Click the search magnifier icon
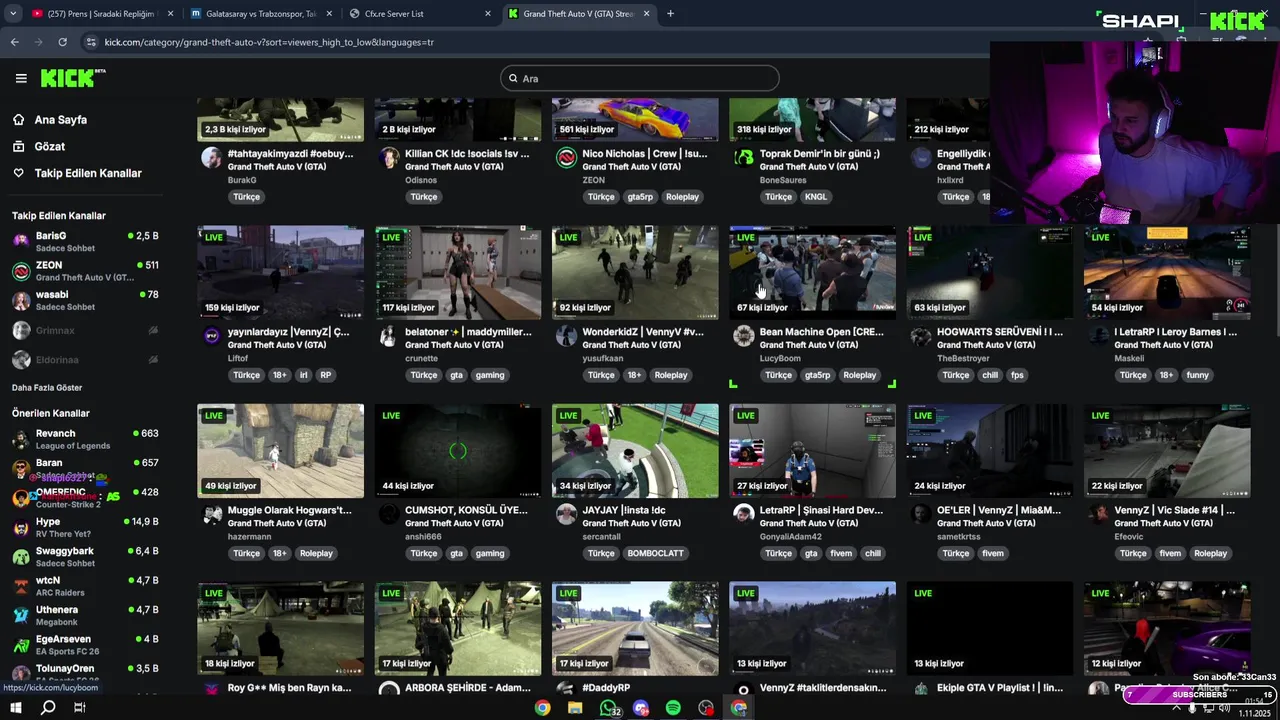Screen dimensions: 1280x720 point(513,78)
